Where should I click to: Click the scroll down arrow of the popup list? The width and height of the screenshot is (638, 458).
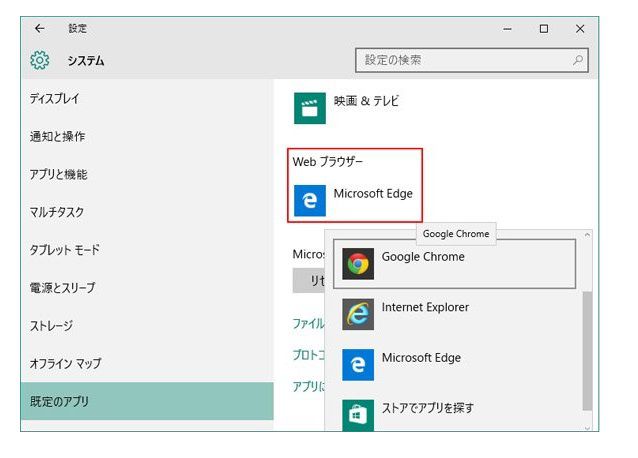pyautogui.click(x=587, y=427)
